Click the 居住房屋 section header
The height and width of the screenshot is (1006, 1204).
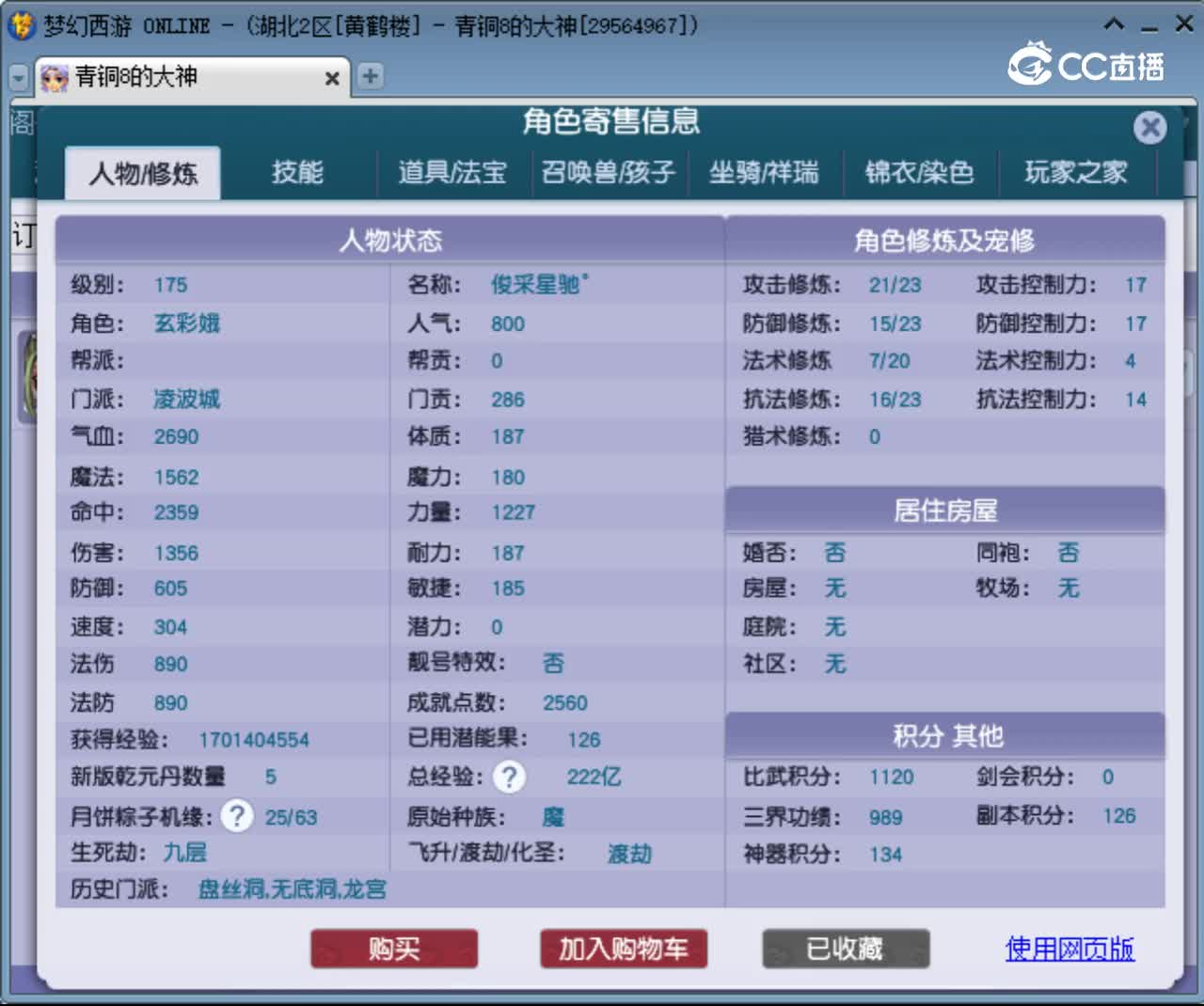[944, 511]
